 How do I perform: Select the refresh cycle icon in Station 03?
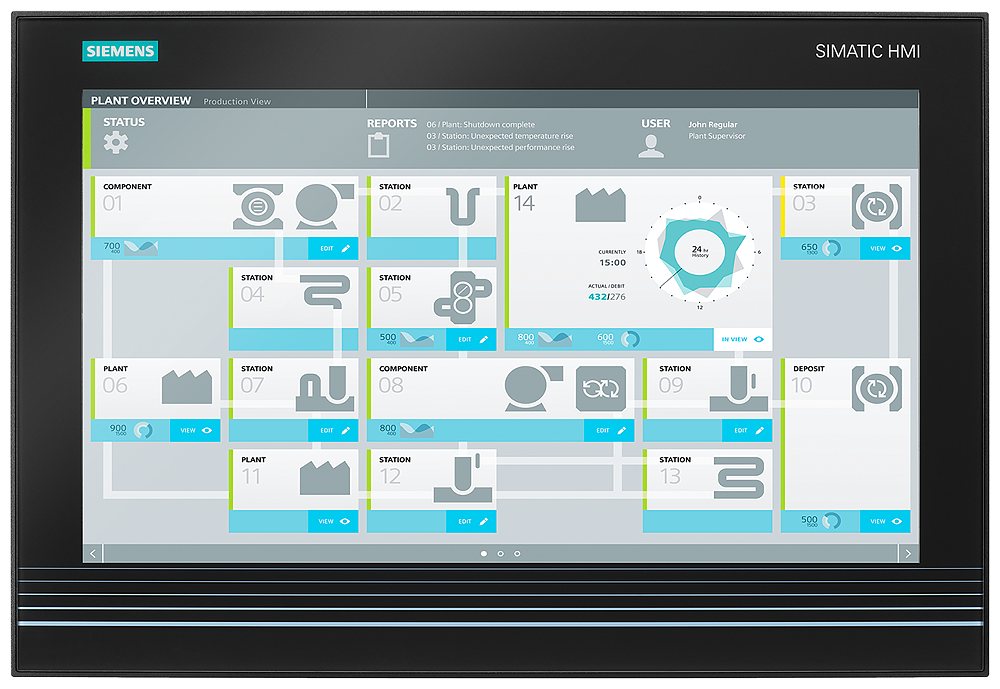876,206
